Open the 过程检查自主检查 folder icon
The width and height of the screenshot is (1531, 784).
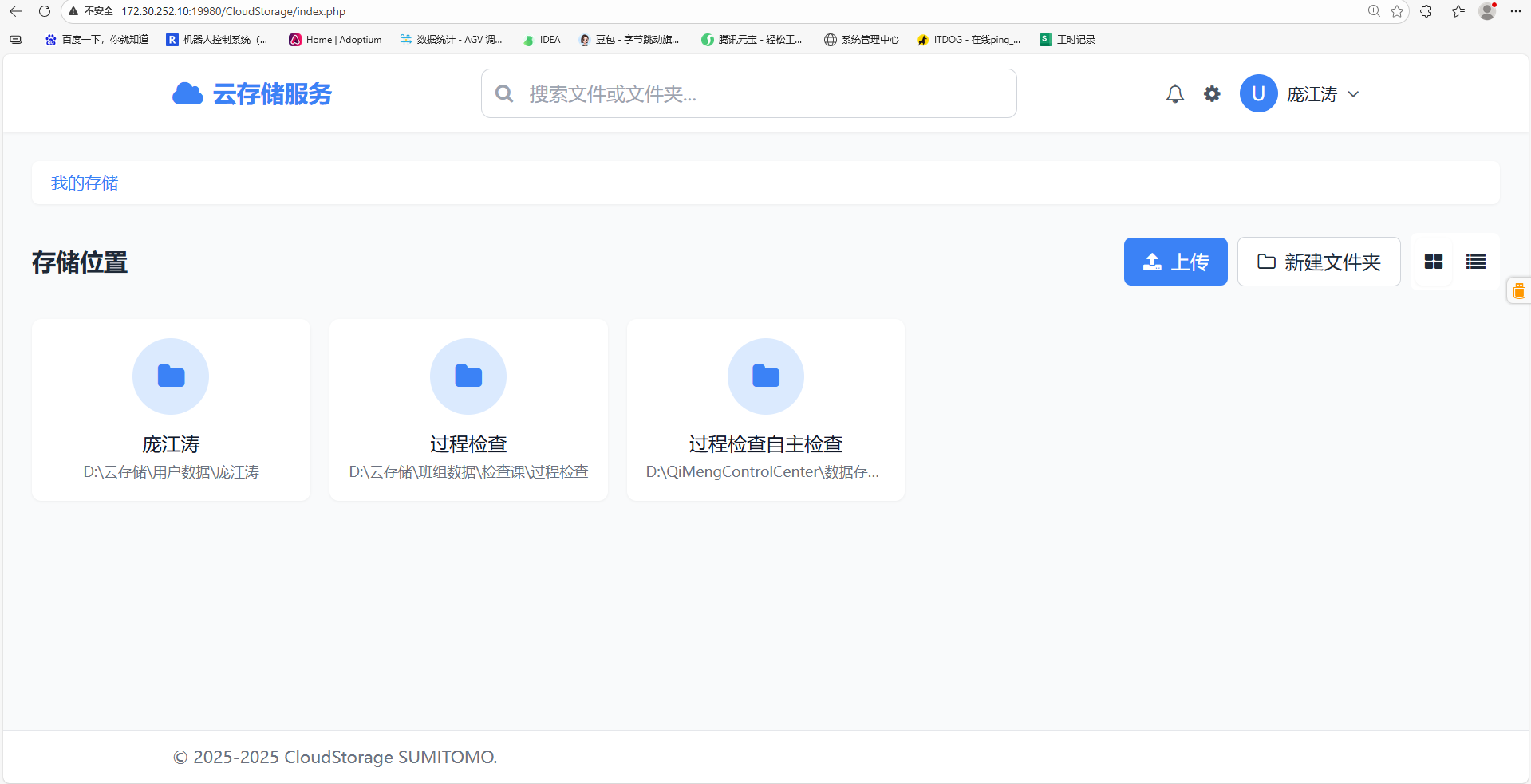point(765,376)
